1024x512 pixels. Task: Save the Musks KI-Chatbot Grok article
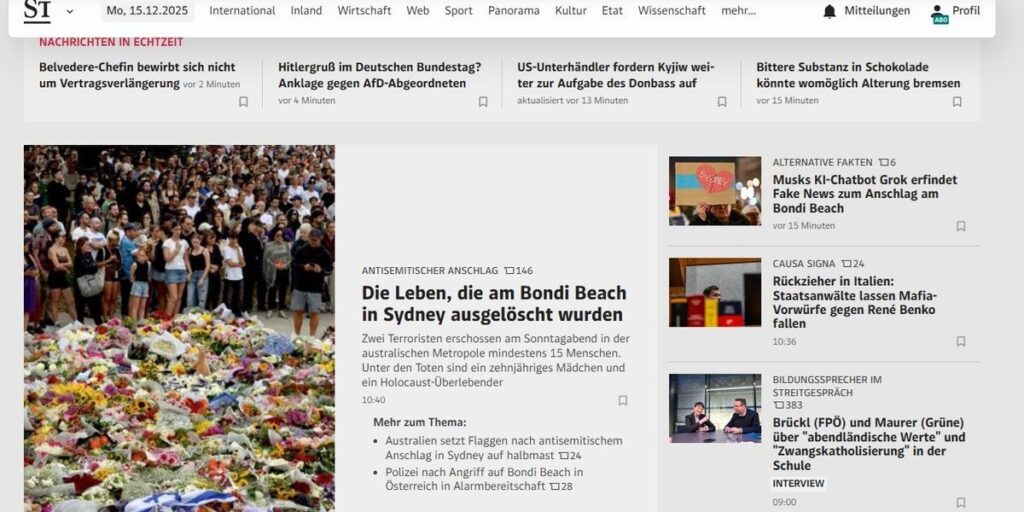(961, 226)
